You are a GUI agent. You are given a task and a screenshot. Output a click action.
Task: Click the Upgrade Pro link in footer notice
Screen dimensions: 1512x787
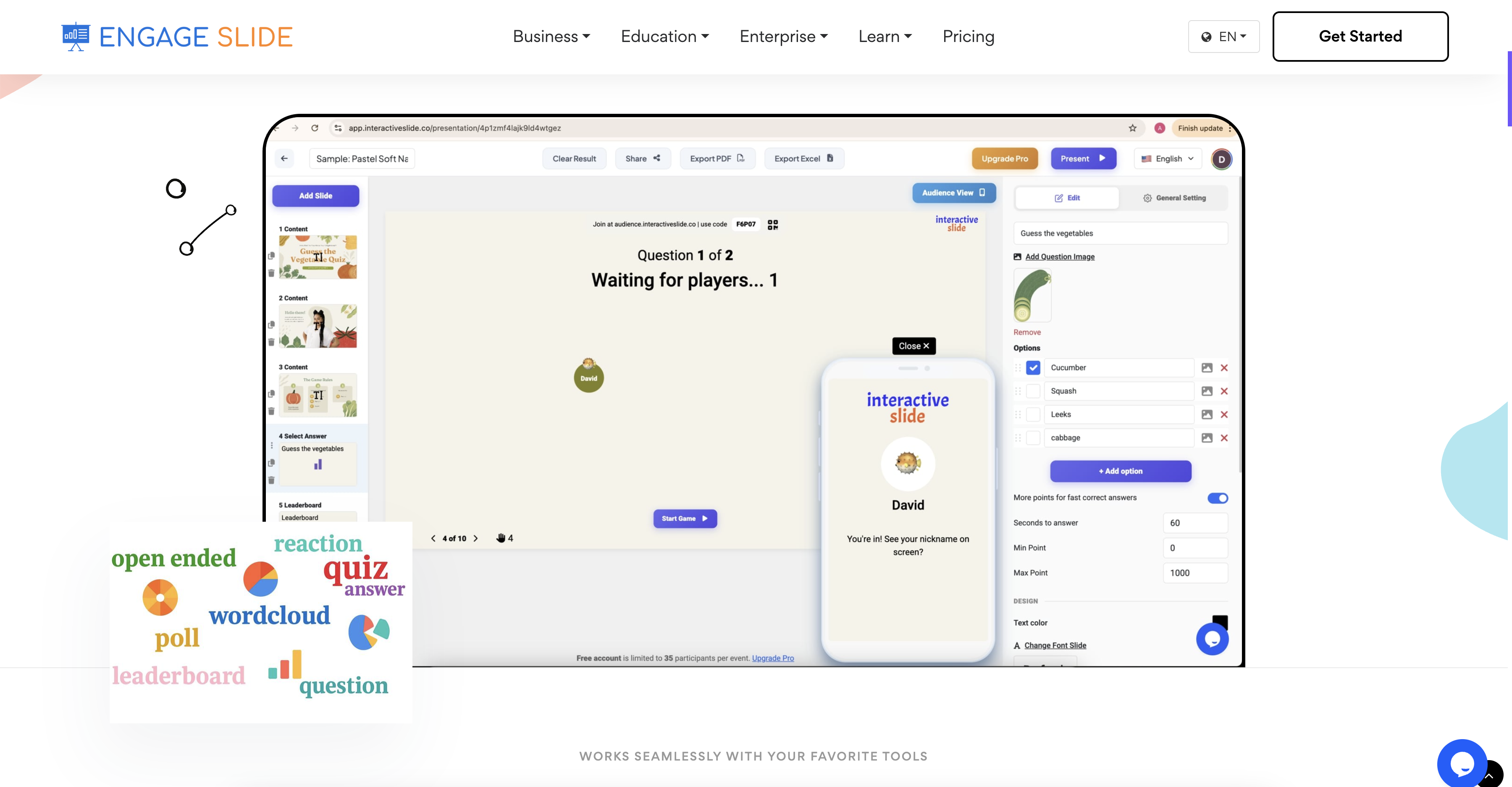point(772,658)
